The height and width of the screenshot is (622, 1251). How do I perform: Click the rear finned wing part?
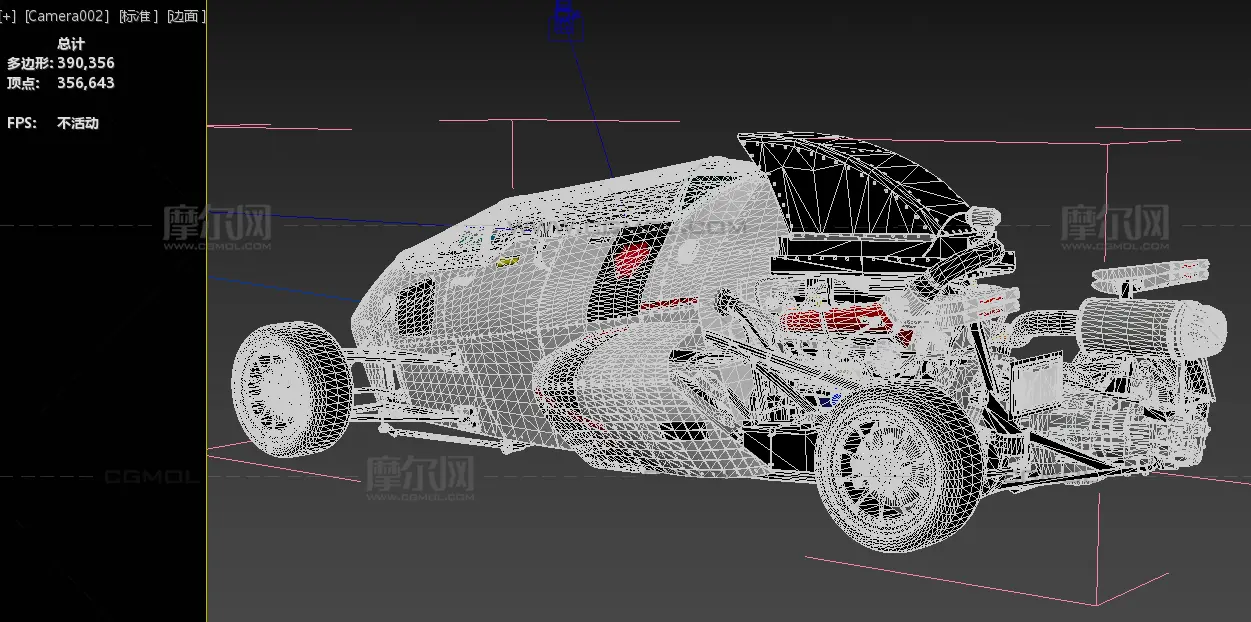[1150, 271]
